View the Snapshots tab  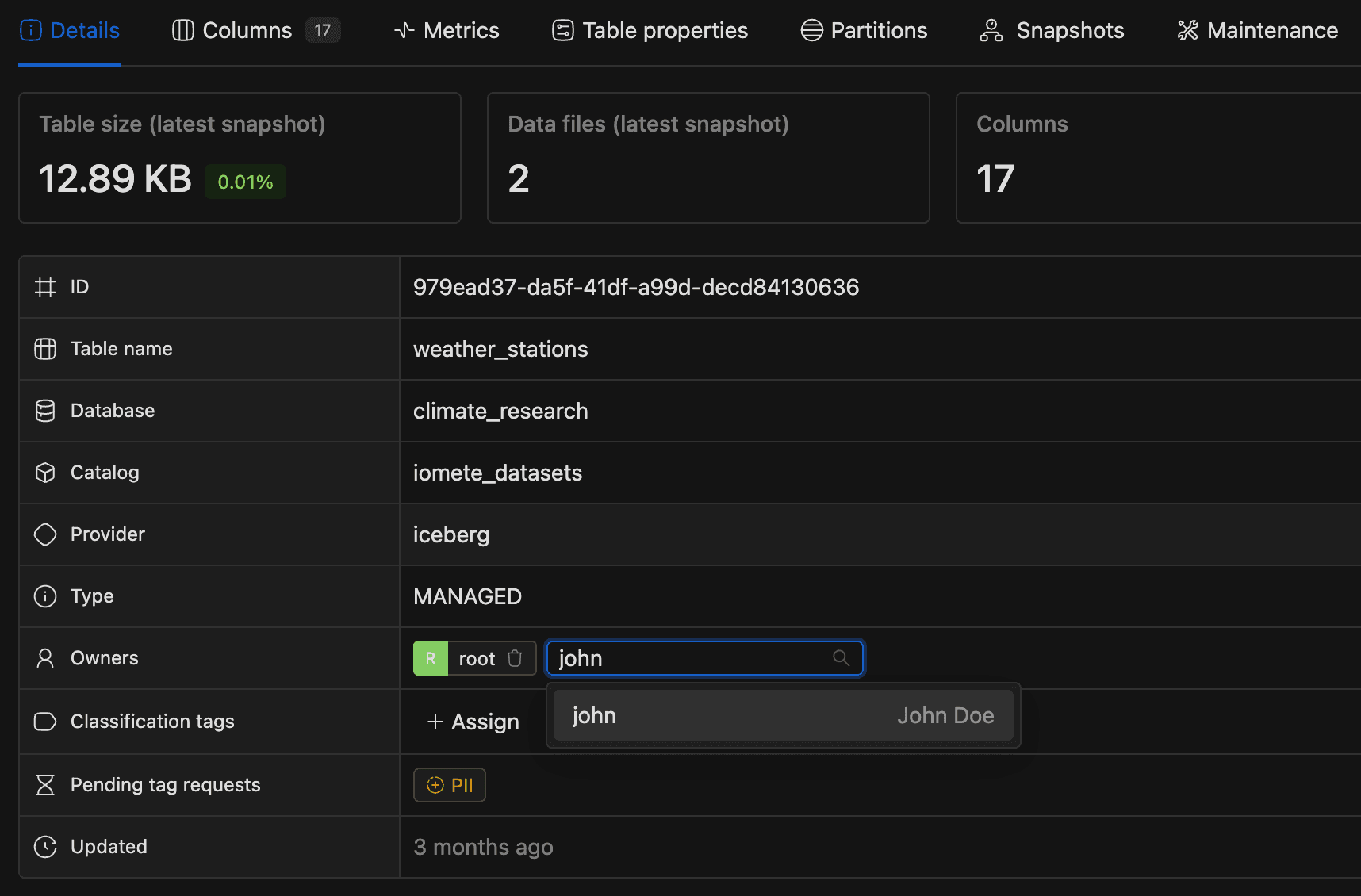click(1052, 31)
